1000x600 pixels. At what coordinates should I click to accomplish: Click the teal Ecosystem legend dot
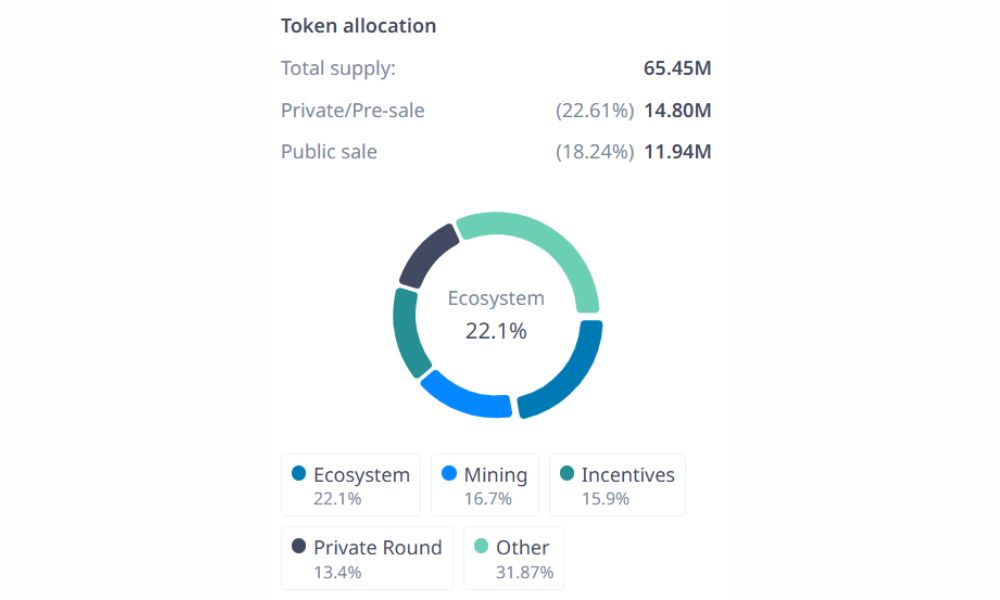pos(301,474)
